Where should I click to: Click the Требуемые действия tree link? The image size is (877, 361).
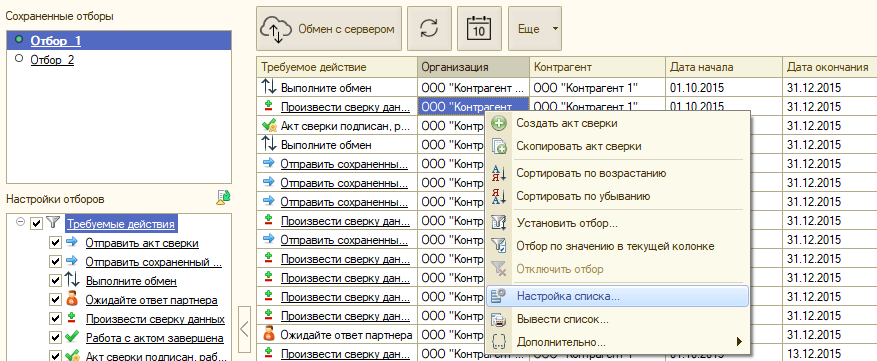(x=121, y=224)
